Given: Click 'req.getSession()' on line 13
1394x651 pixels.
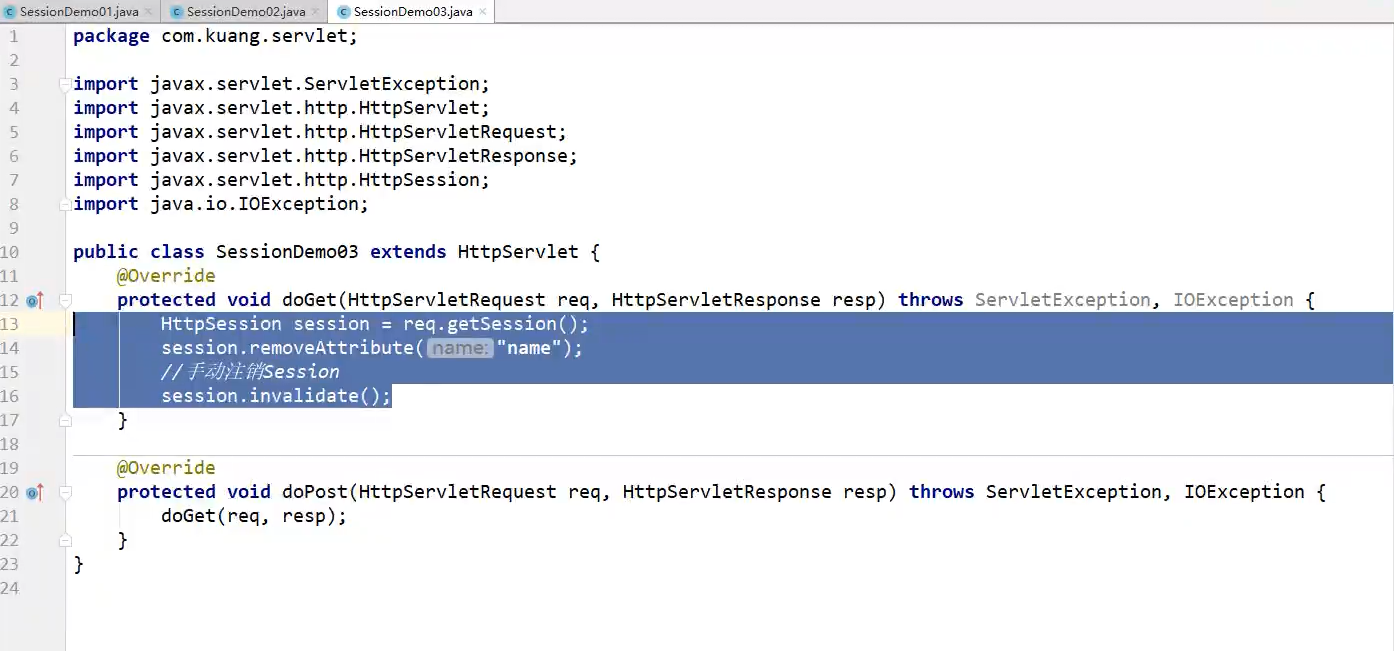Looking at the screenshot, I should (x=491, y=324).
